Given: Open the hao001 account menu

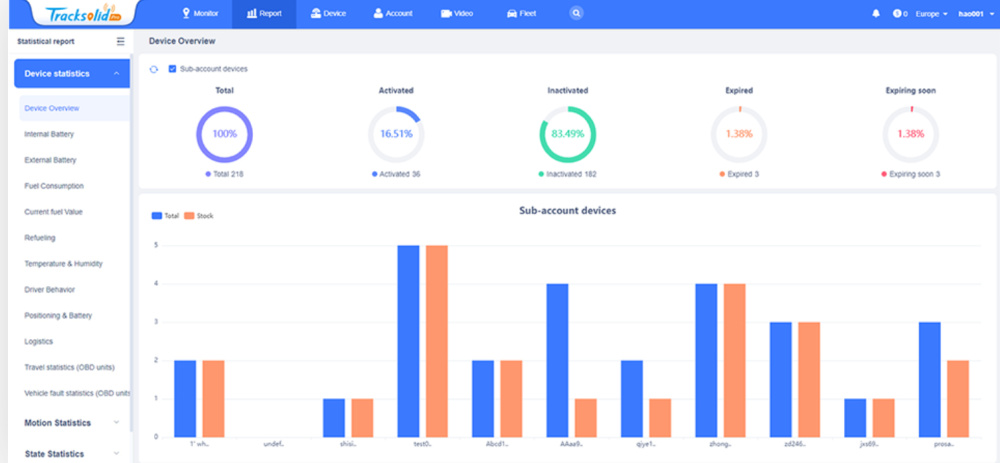Looking at the screenshot, I should click(x=972, y=14).
